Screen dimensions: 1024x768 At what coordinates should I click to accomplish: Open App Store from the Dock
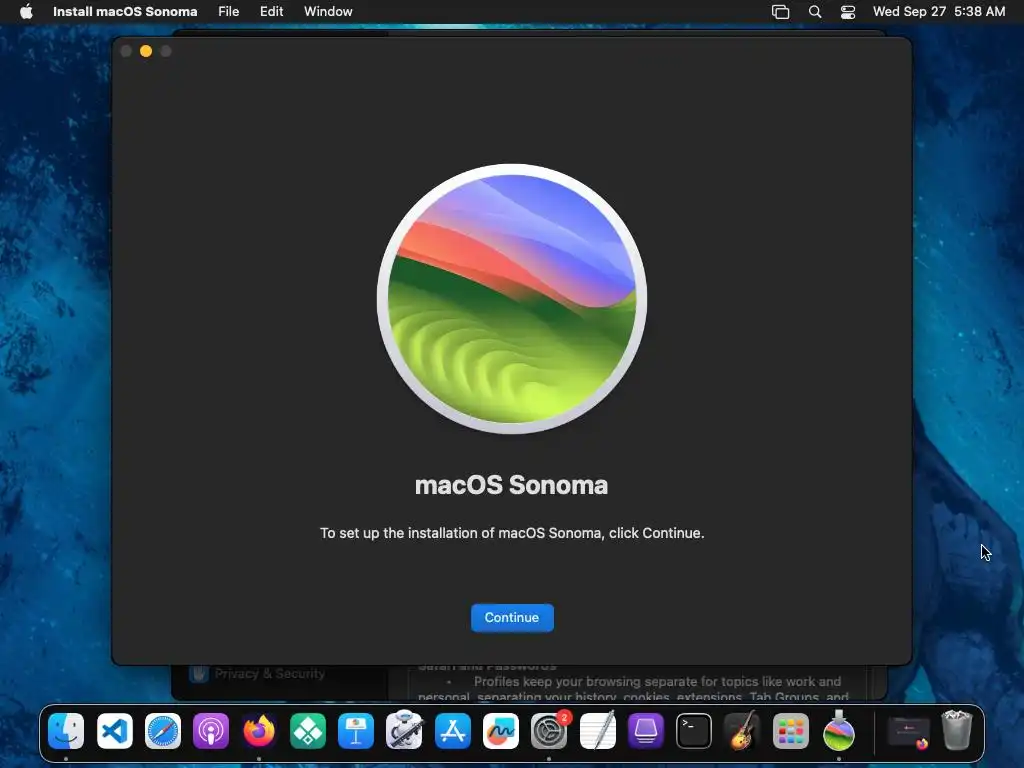(x=453, y=731)
